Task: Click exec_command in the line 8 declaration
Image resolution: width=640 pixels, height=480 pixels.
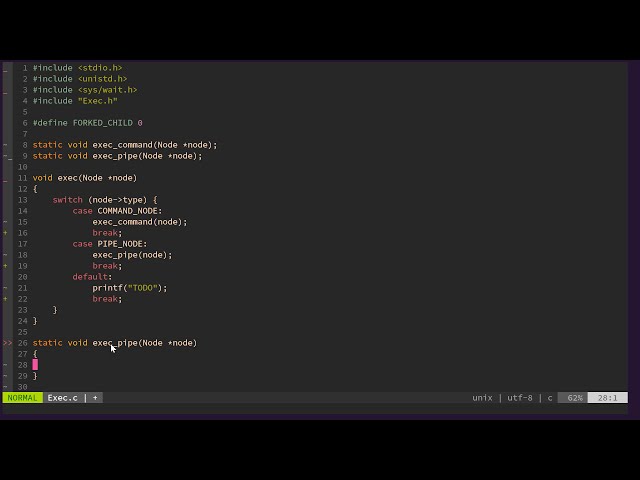Action: click(122, 145)
